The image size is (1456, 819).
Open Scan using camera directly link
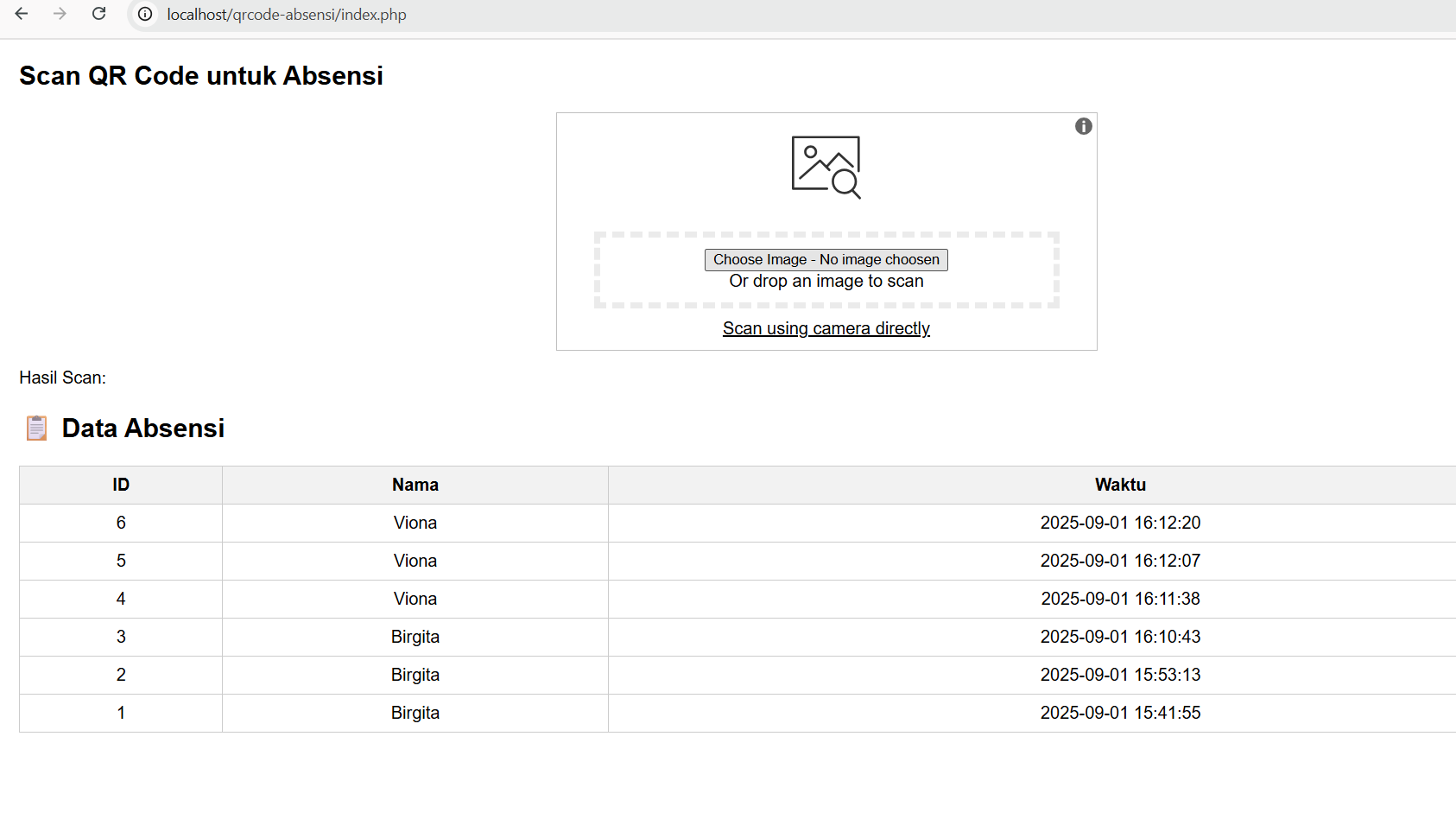(x=826, y=328)
